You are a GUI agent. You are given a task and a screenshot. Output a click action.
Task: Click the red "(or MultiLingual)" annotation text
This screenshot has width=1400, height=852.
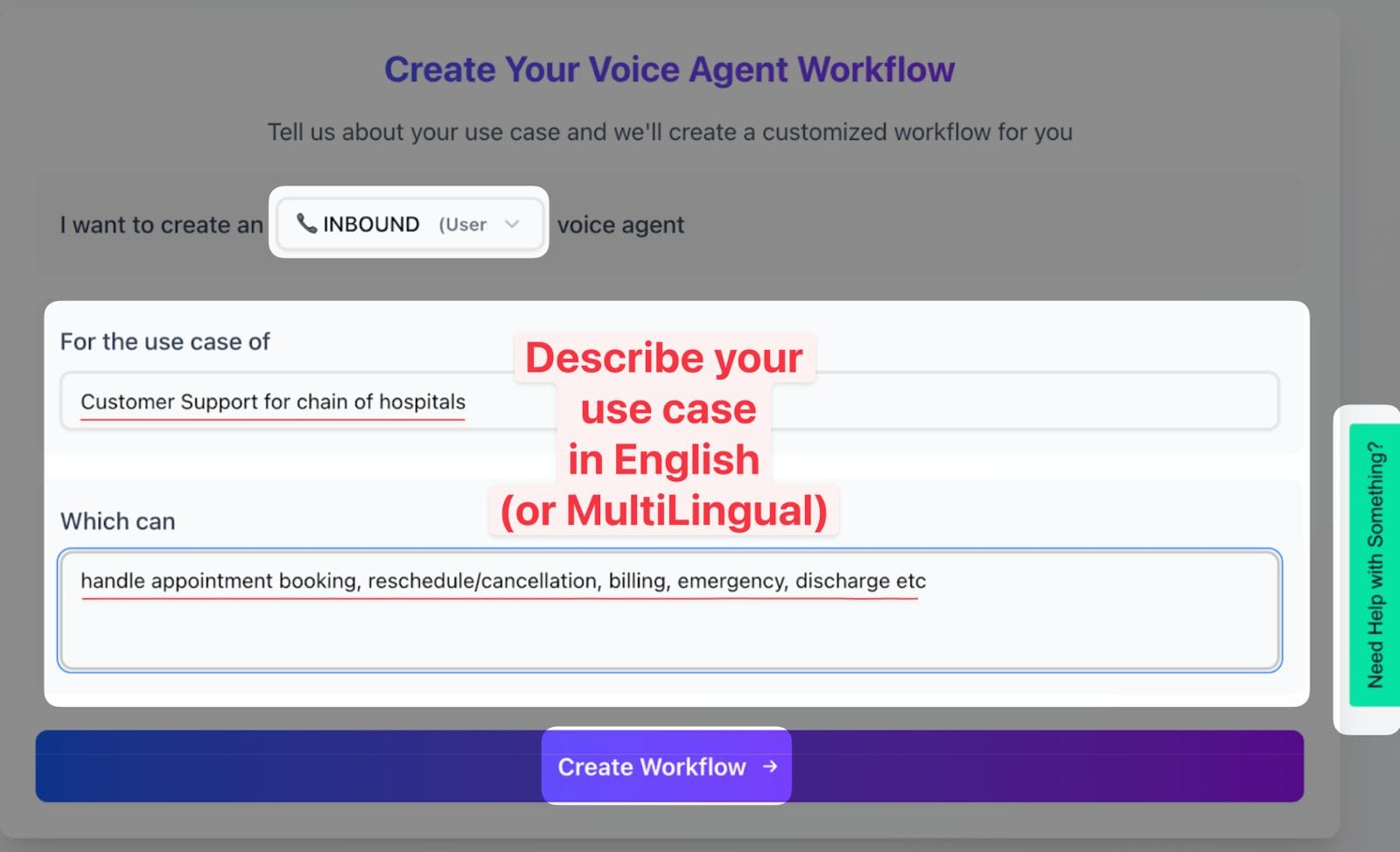tap(663, 511)
